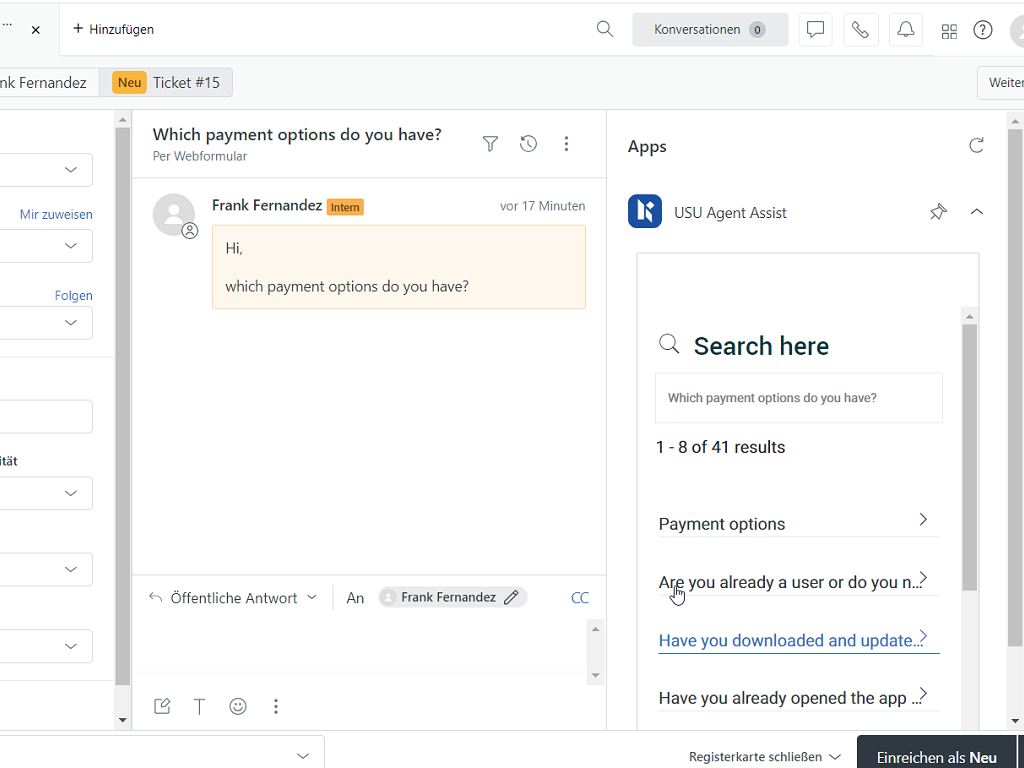Click the phone call icon
Screen dimensions: 1024x768
click(860, 30)
